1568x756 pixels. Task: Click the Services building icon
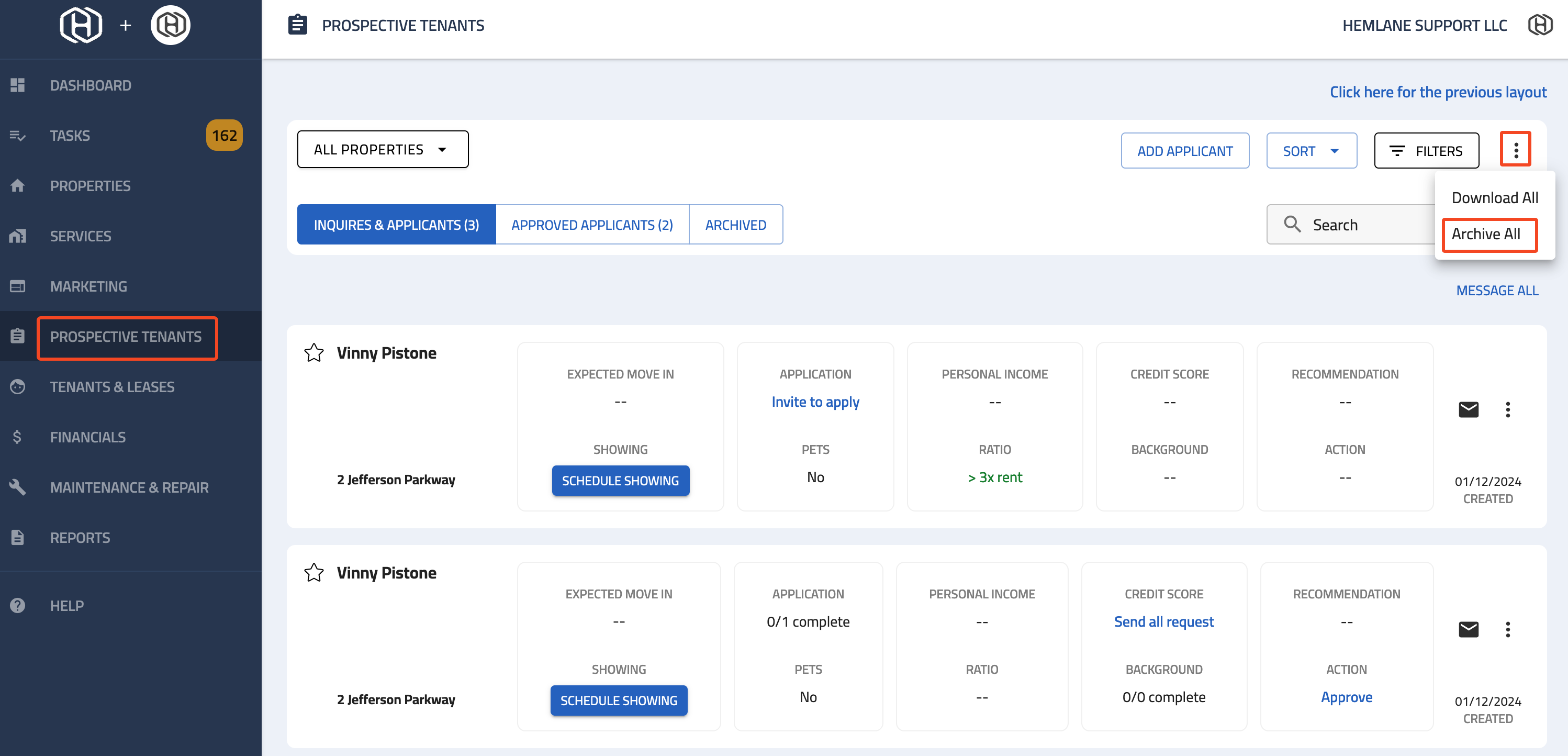click(18, 236)
